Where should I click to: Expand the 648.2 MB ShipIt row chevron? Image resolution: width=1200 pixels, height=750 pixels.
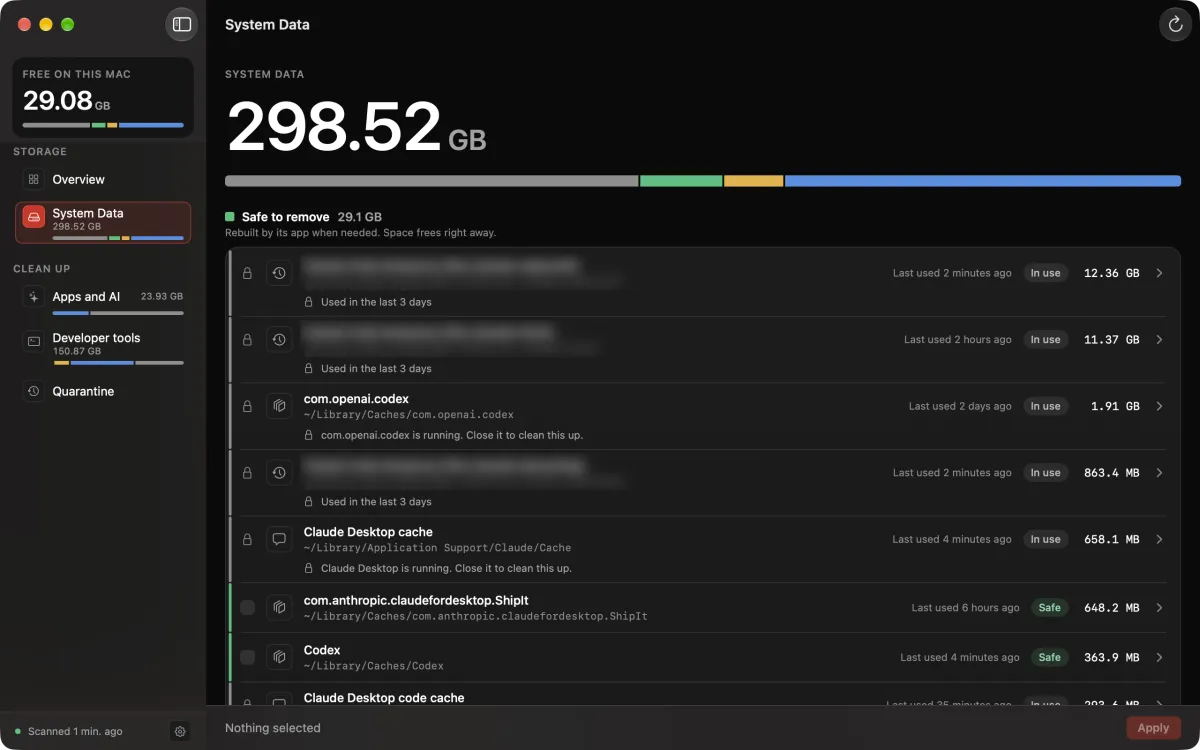pos(1159,607)
